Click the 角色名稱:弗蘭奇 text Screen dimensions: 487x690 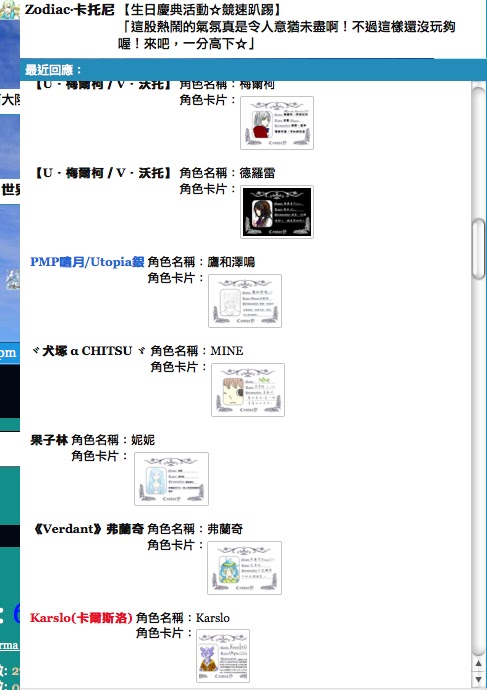coord(195,529)
